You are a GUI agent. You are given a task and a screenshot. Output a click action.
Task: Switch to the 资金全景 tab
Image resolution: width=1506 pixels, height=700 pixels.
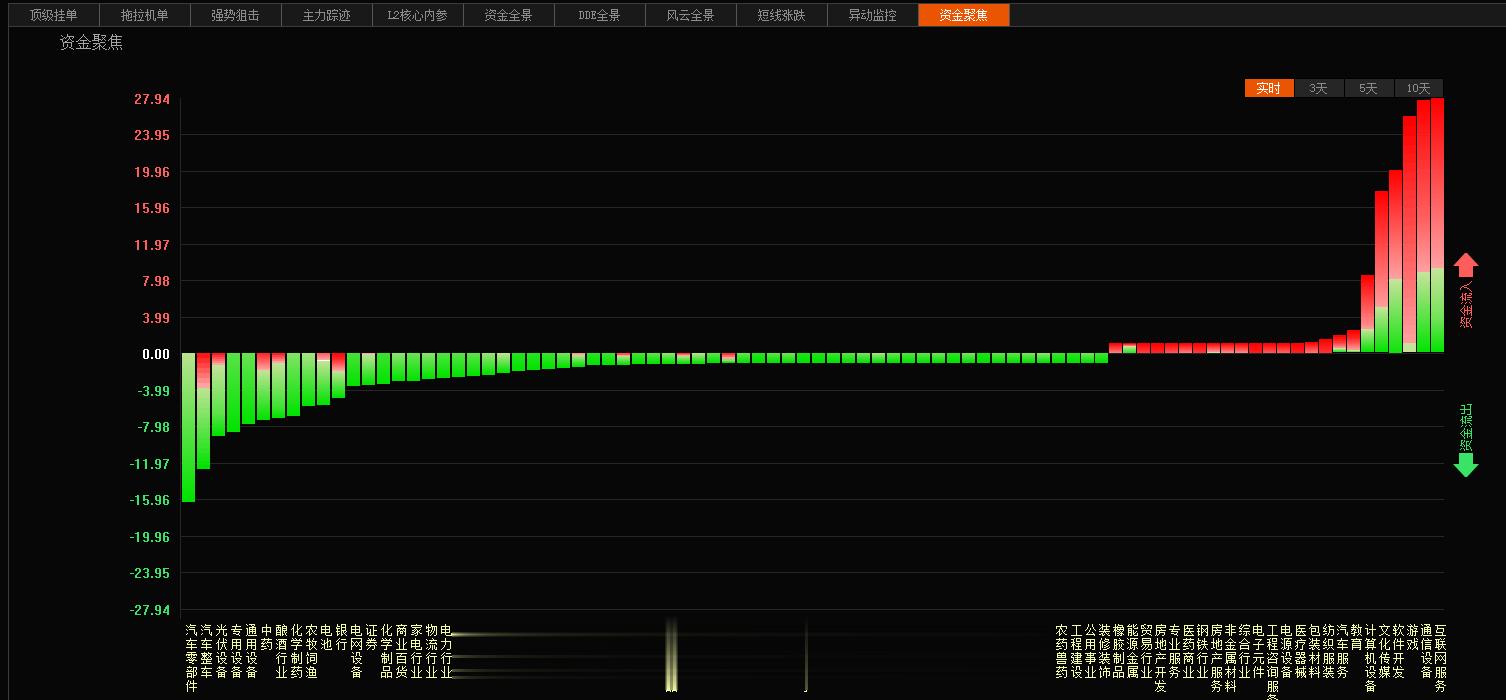click(x=509, y=15)
